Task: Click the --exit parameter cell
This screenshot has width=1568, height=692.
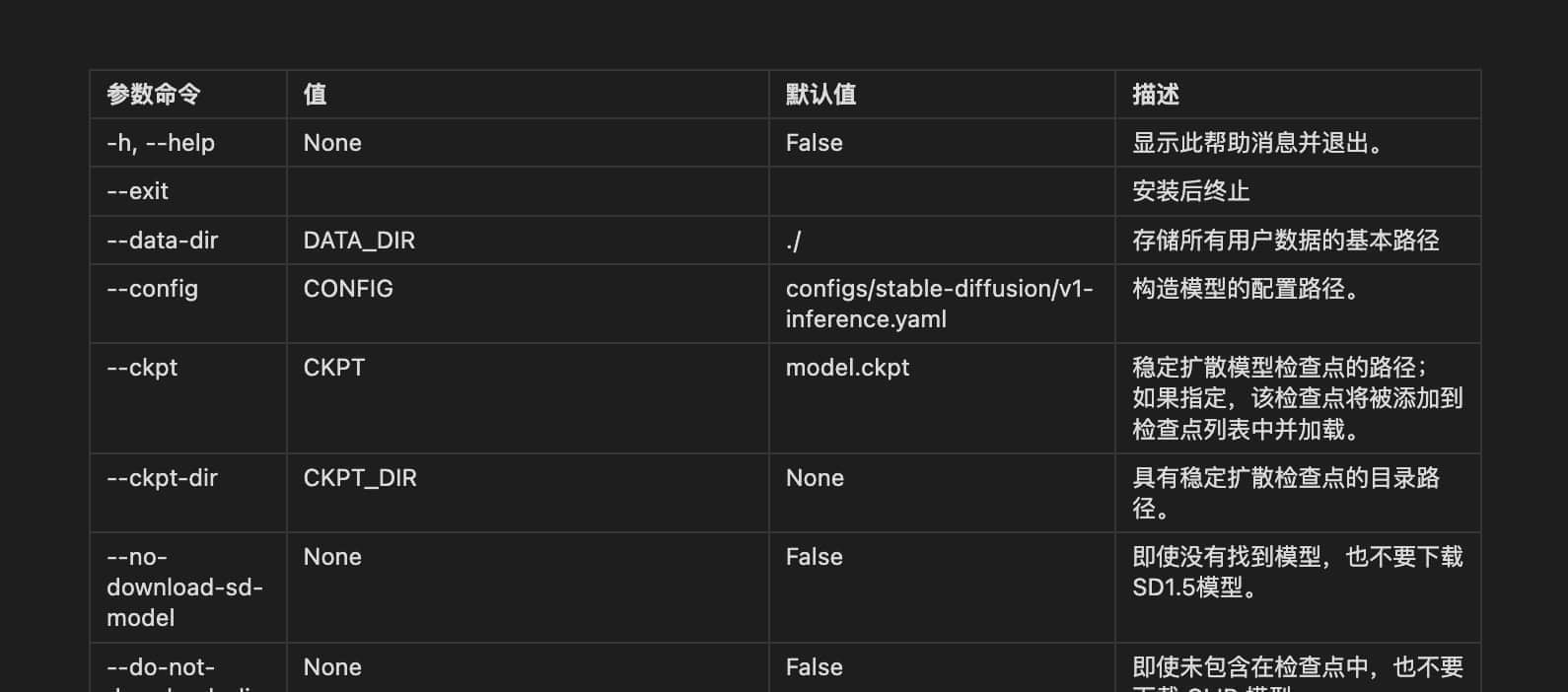Action: click(138, 191)
